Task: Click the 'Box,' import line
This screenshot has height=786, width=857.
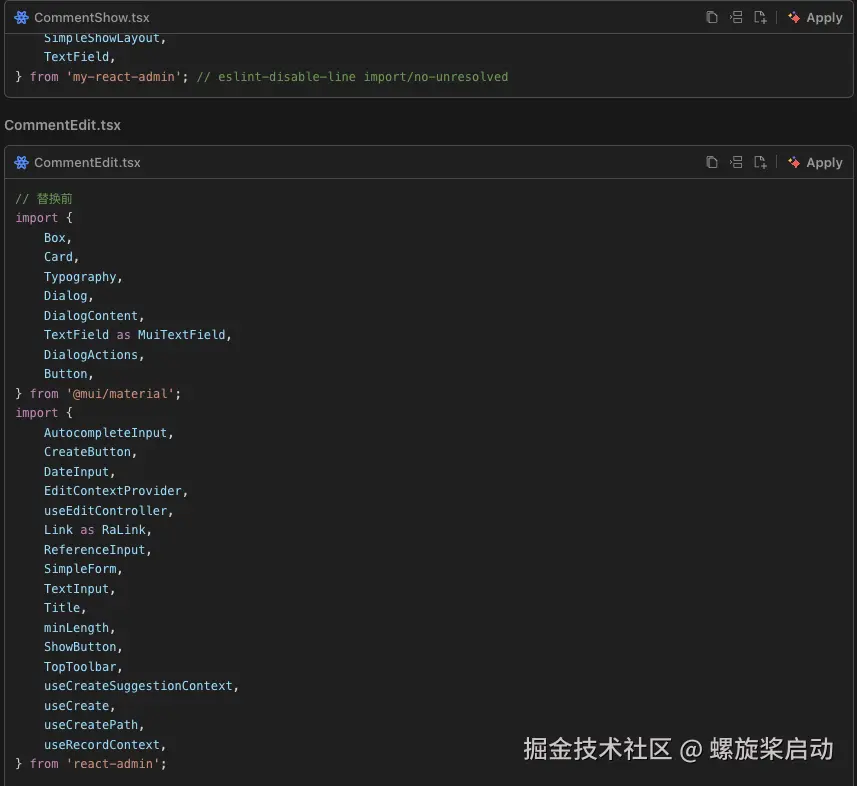Action: pos(57,238)
